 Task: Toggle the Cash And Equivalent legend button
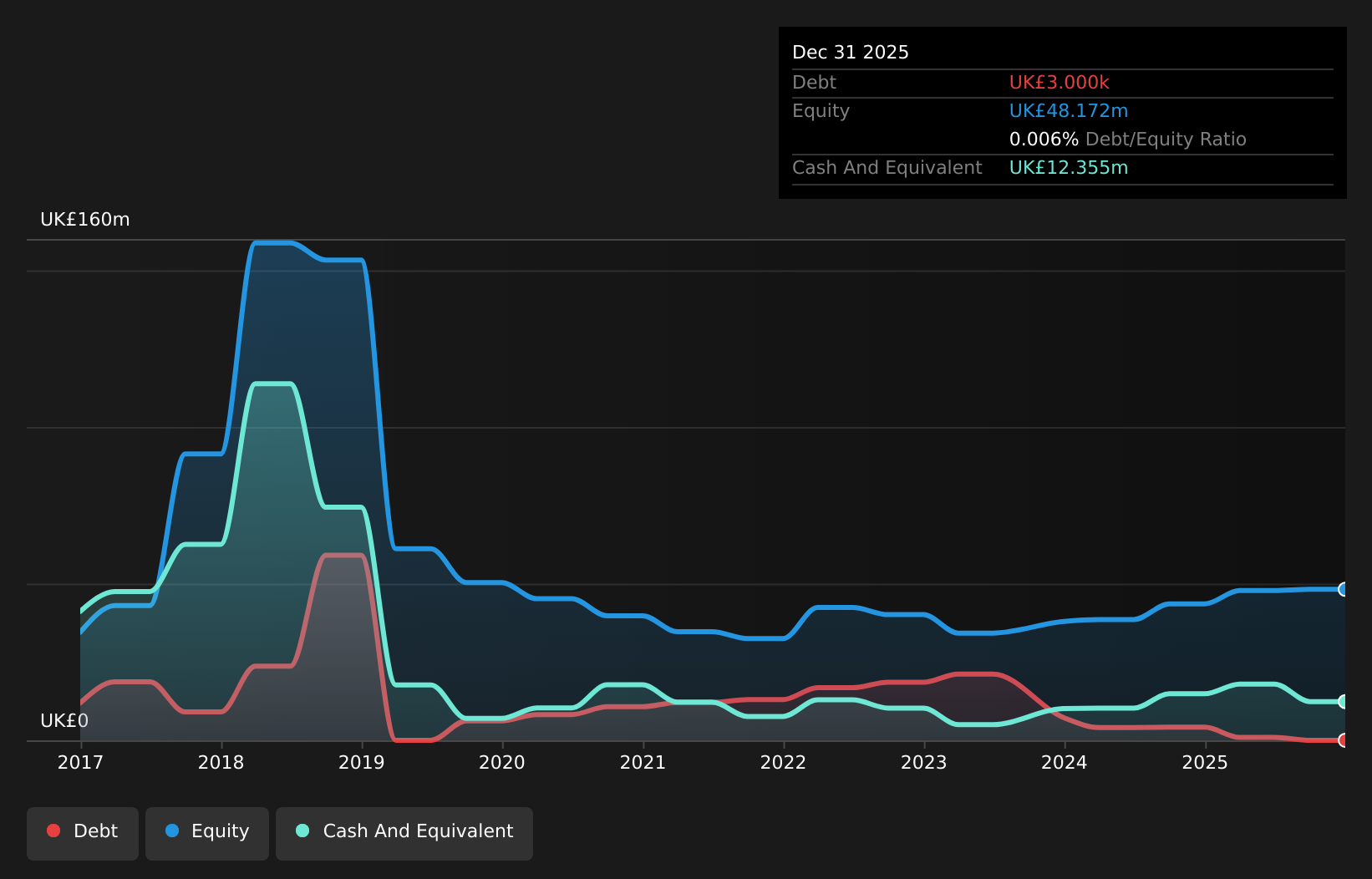(404, 833)
